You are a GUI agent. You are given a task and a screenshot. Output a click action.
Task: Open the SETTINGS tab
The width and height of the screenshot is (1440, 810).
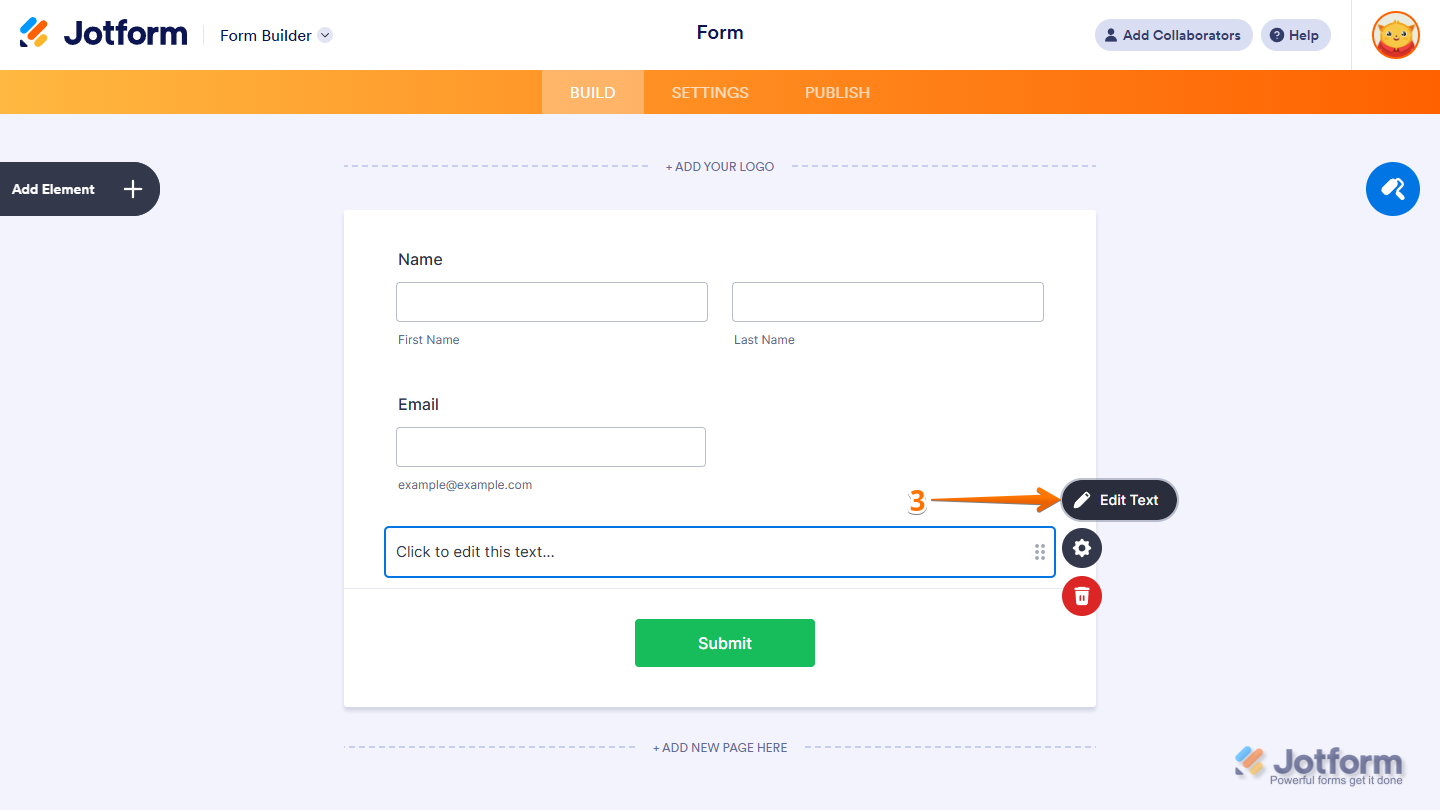click(710, 92)
